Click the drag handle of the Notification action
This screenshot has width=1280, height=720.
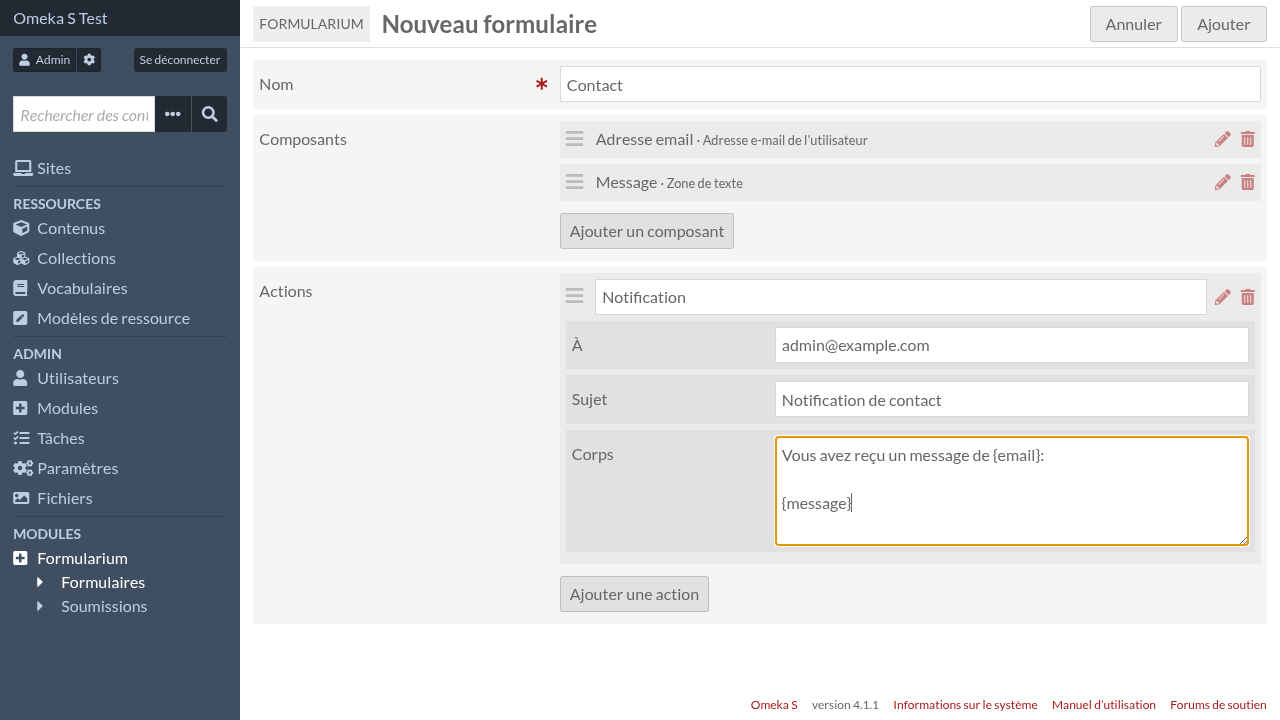(x=574, y=296)
